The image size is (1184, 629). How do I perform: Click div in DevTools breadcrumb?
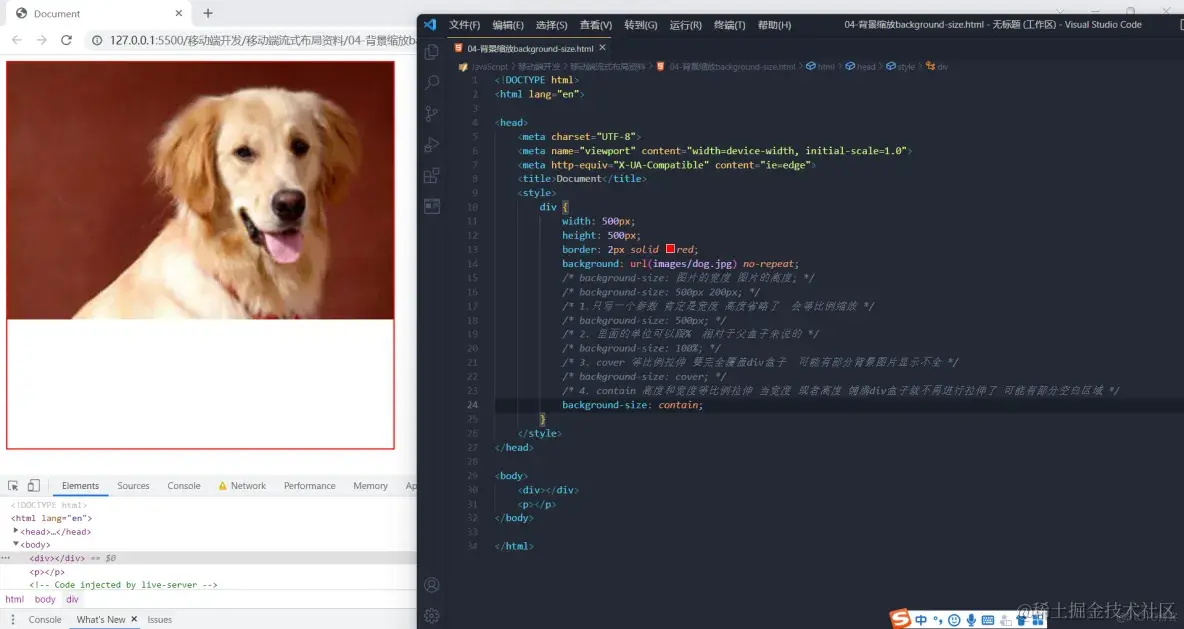point(72,600)
